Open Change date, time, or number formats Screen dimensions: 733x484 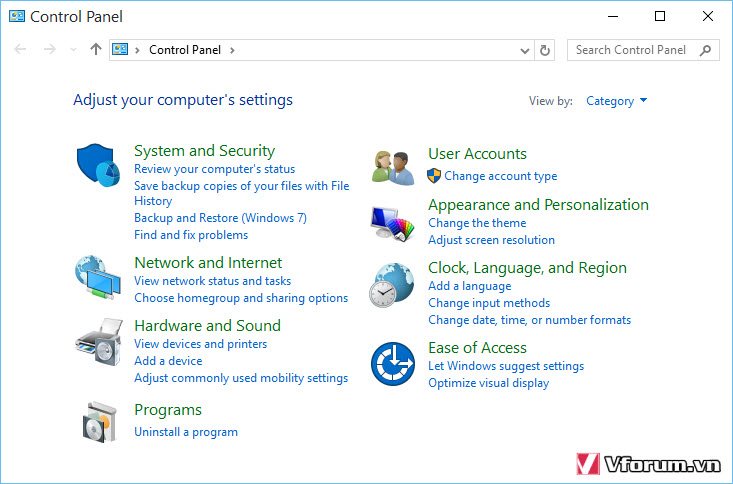point(529,320)
